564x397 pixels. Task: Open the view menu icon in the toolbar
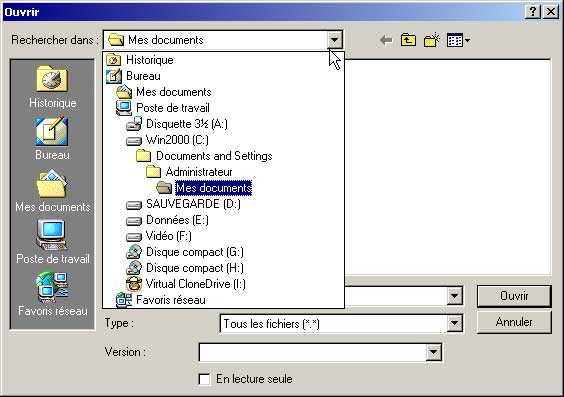458,40
